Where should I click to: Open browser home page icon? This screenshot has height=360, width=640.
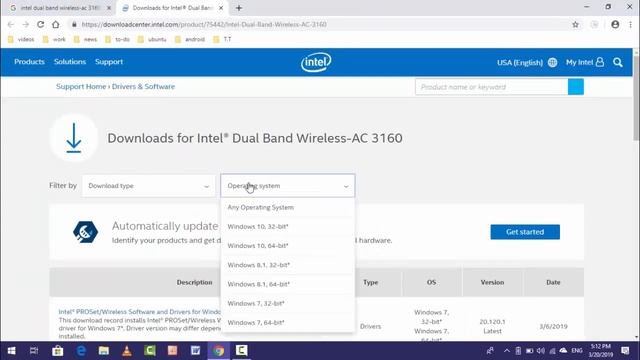[56, 24]
